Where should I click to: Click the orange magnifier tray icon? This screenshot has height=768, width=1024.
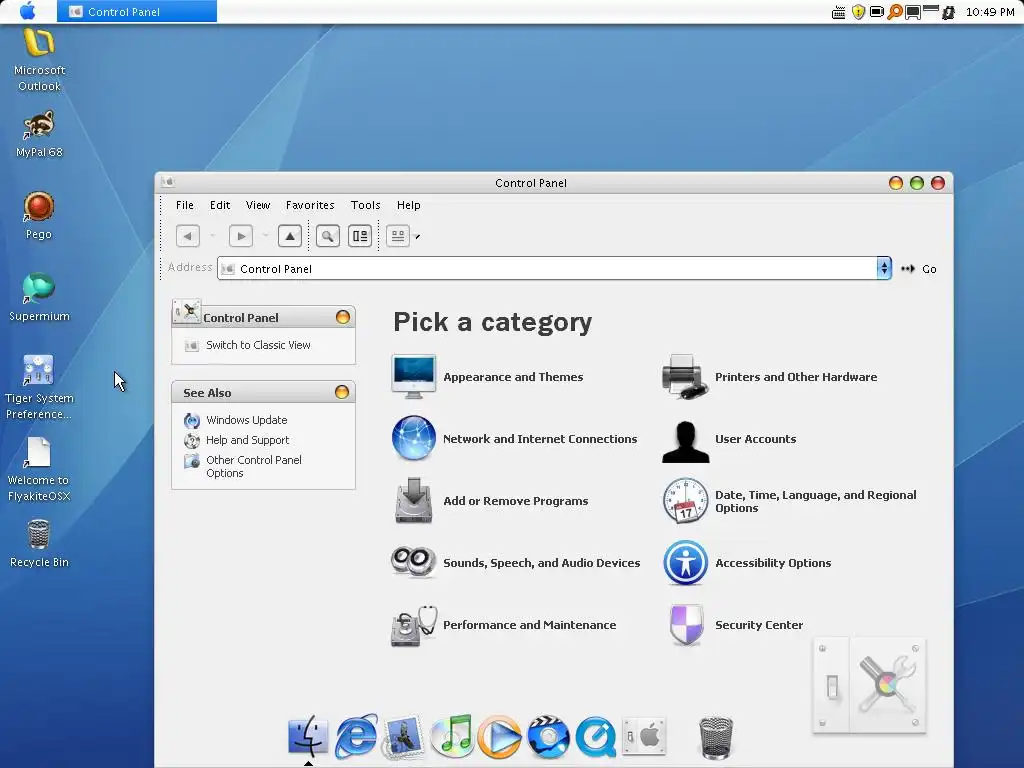coord(895,12)
